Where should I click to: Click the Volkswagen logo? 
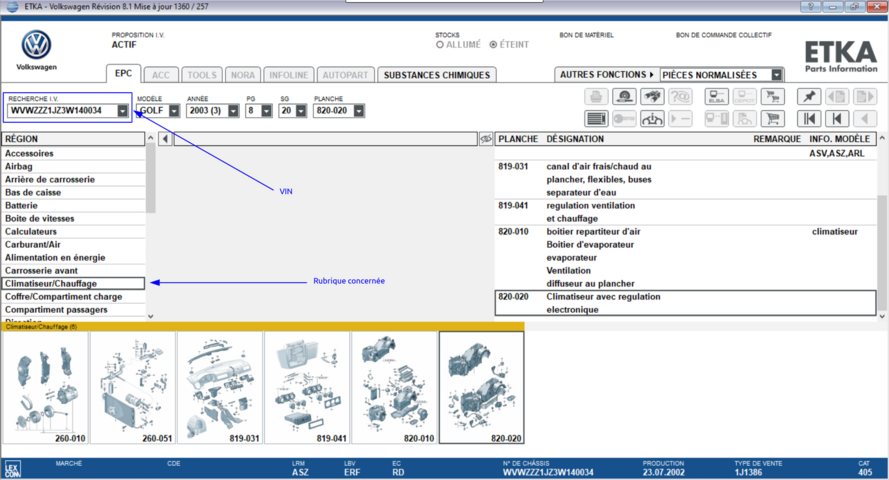click(x=36, y=45)
